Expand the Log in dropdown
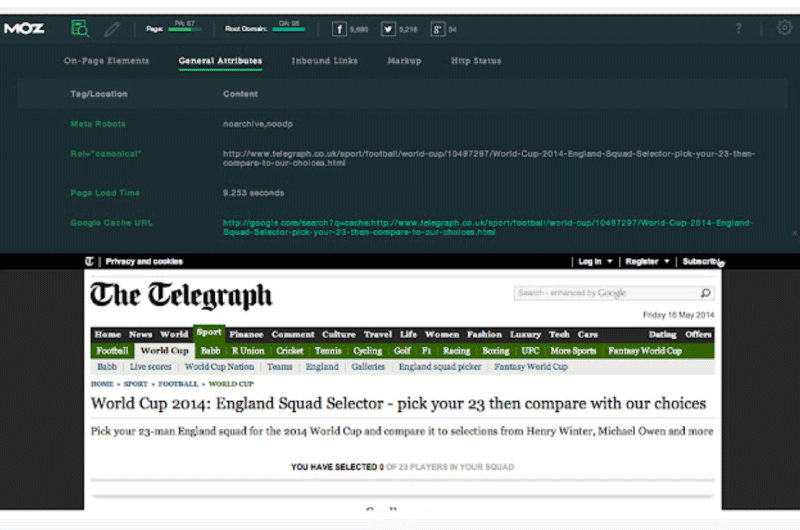This screenshot has width=800, height=530. point(595,261)
